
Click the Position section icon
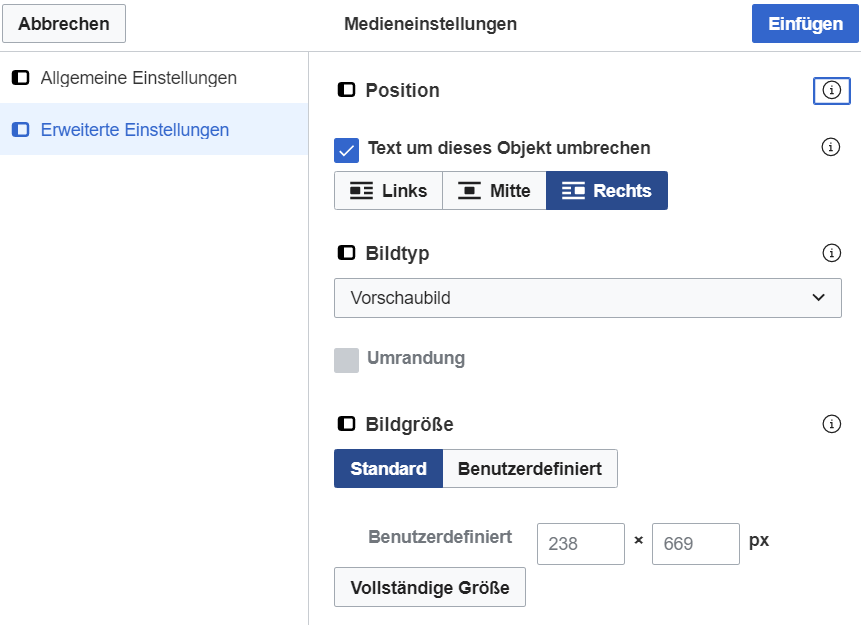click(x=346, y=90)
